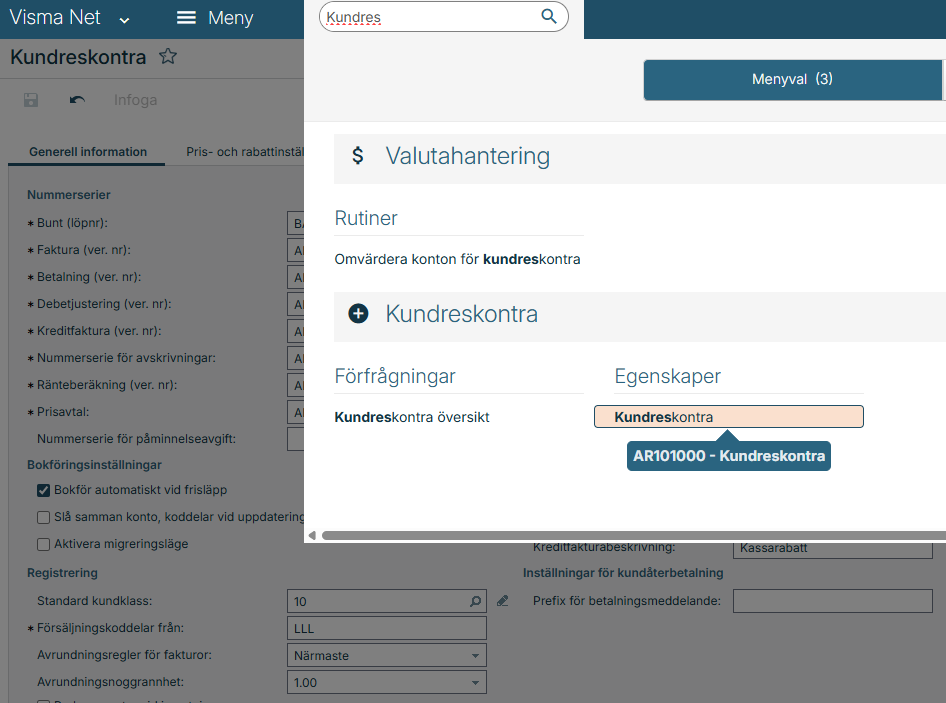Open Kundreskontra under Egenskaper
The height and width of the screenshot is (703, 946).
[x=729, y=417]
